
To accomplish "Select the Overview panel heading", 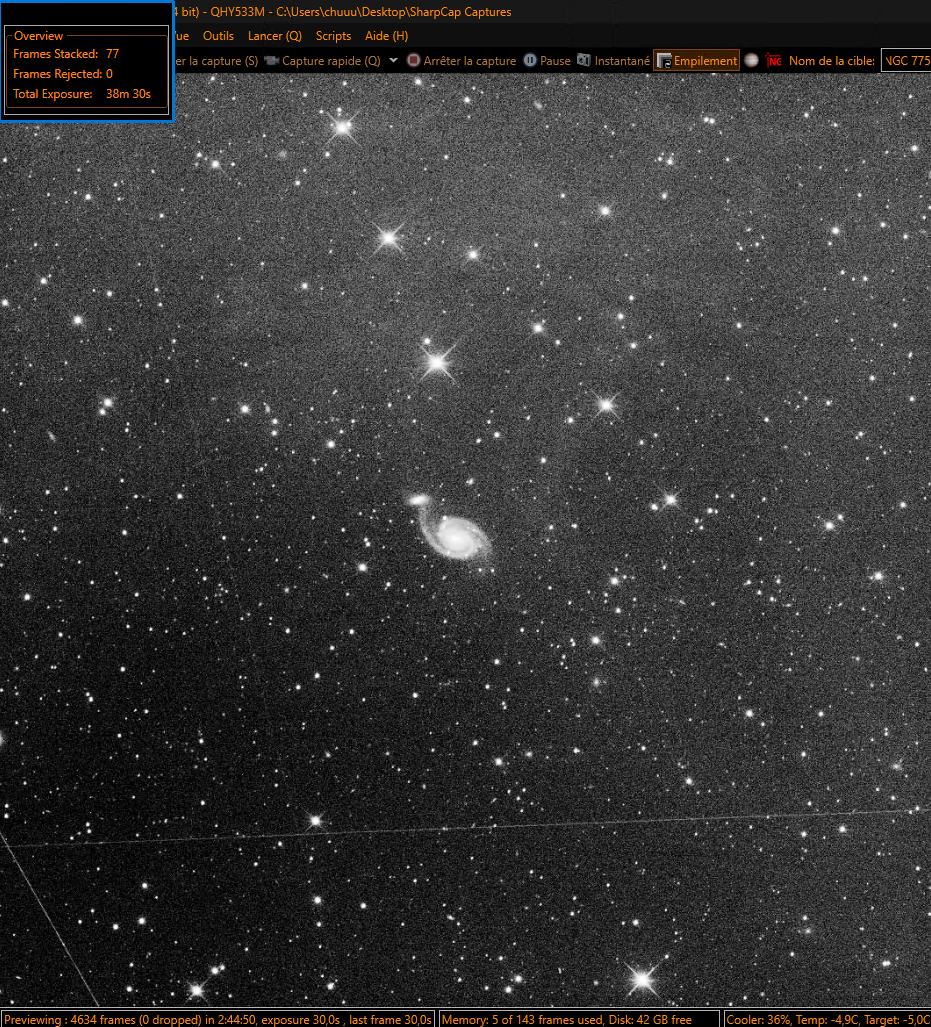I will click(x=39, y=36).
